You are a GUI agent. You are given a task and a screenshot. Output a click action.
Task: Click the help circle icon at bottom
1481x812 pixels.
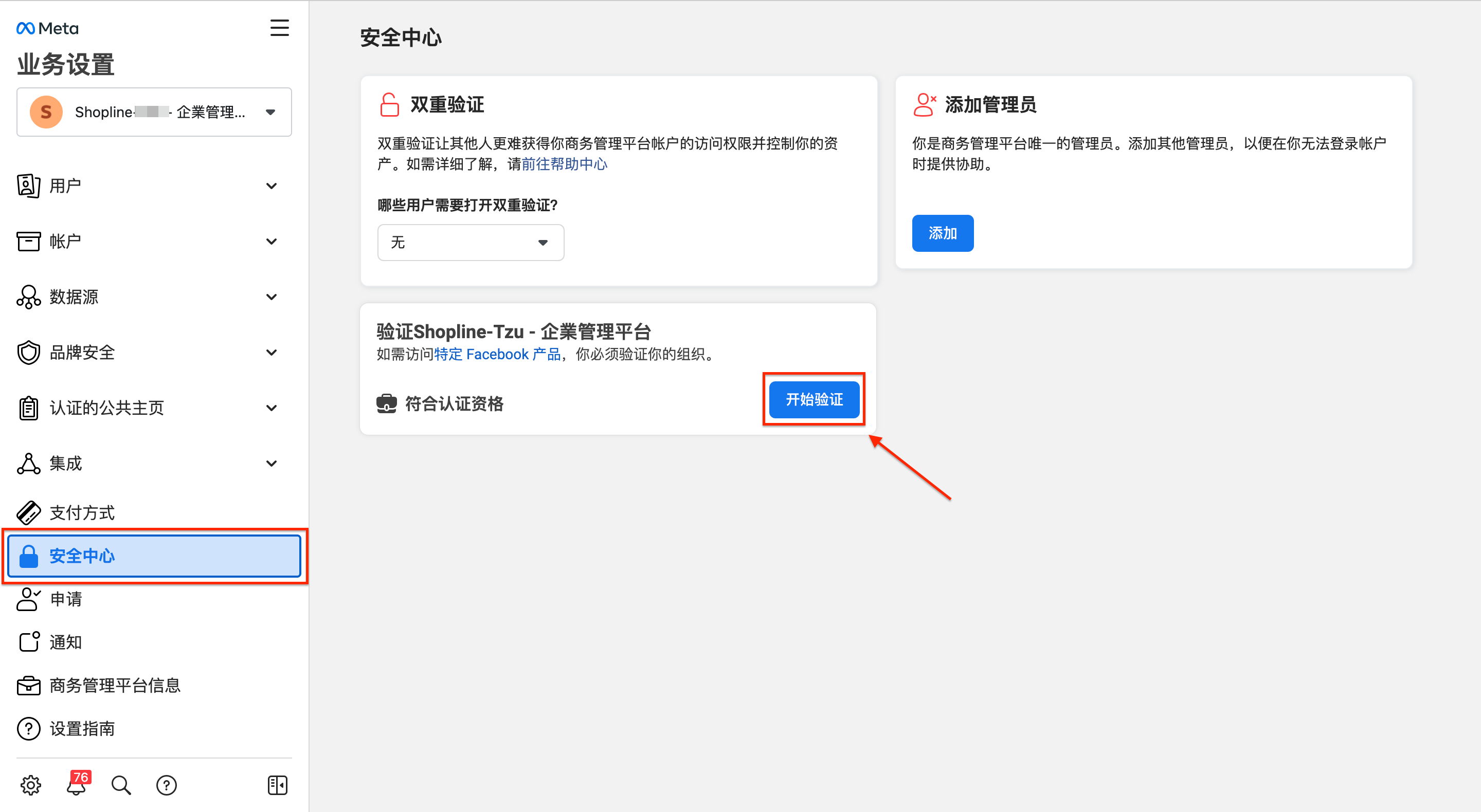(x=166, y=784)
